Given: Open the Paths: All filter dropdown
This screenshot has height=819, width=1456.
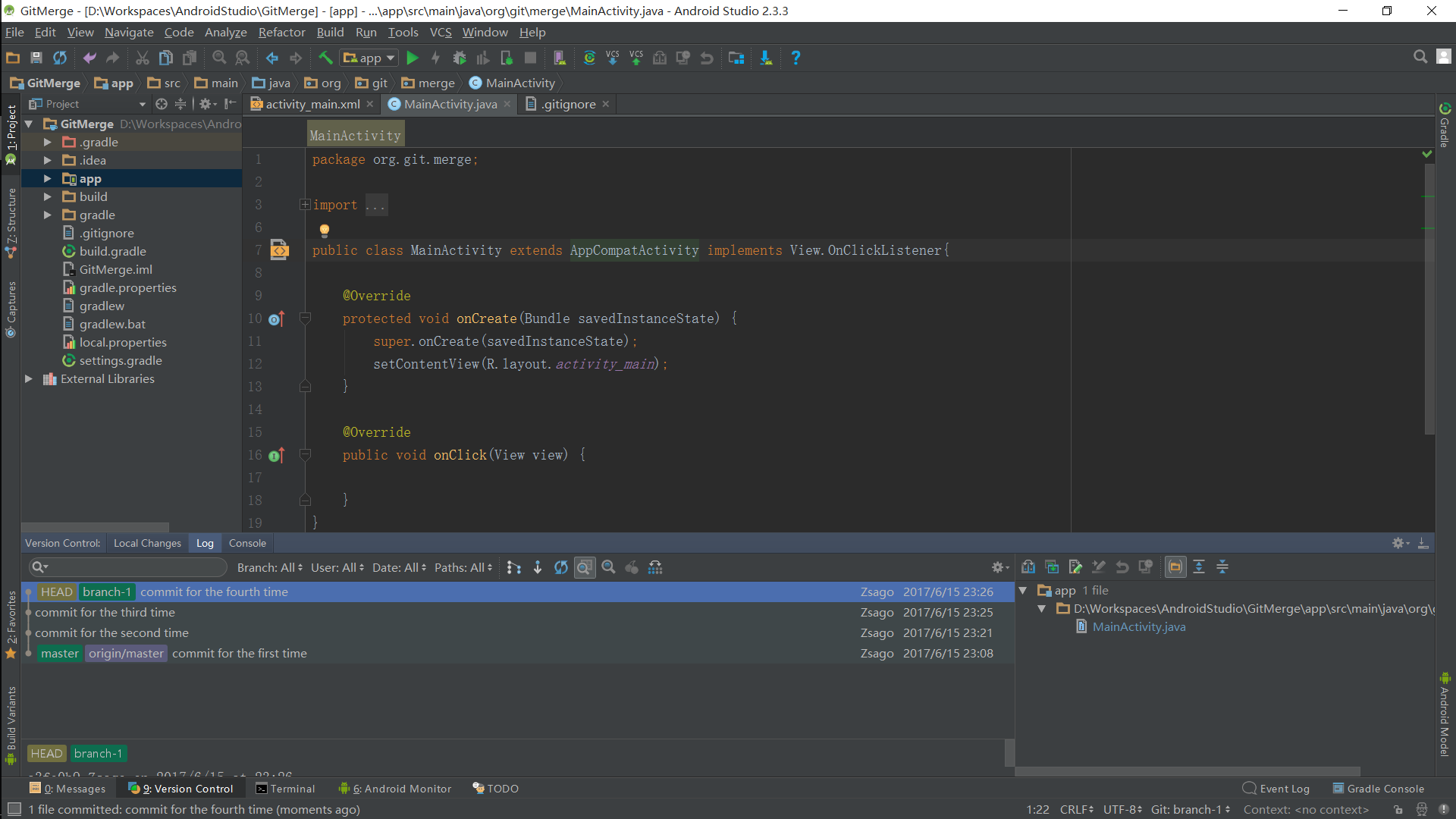Looking at the screenshot, I should pyautogui.click(x=463, y=567).
